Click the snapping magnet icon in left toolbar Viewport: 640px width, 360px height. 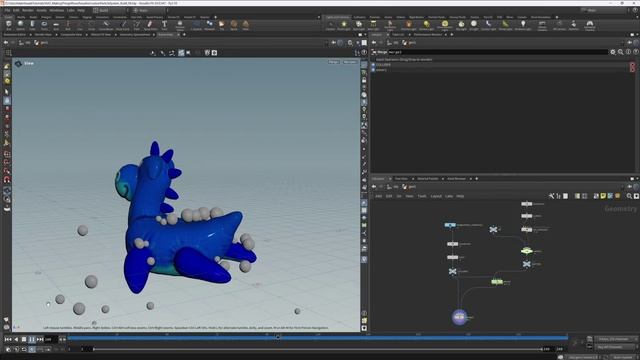pyautogui.click(x=7, y=180)
